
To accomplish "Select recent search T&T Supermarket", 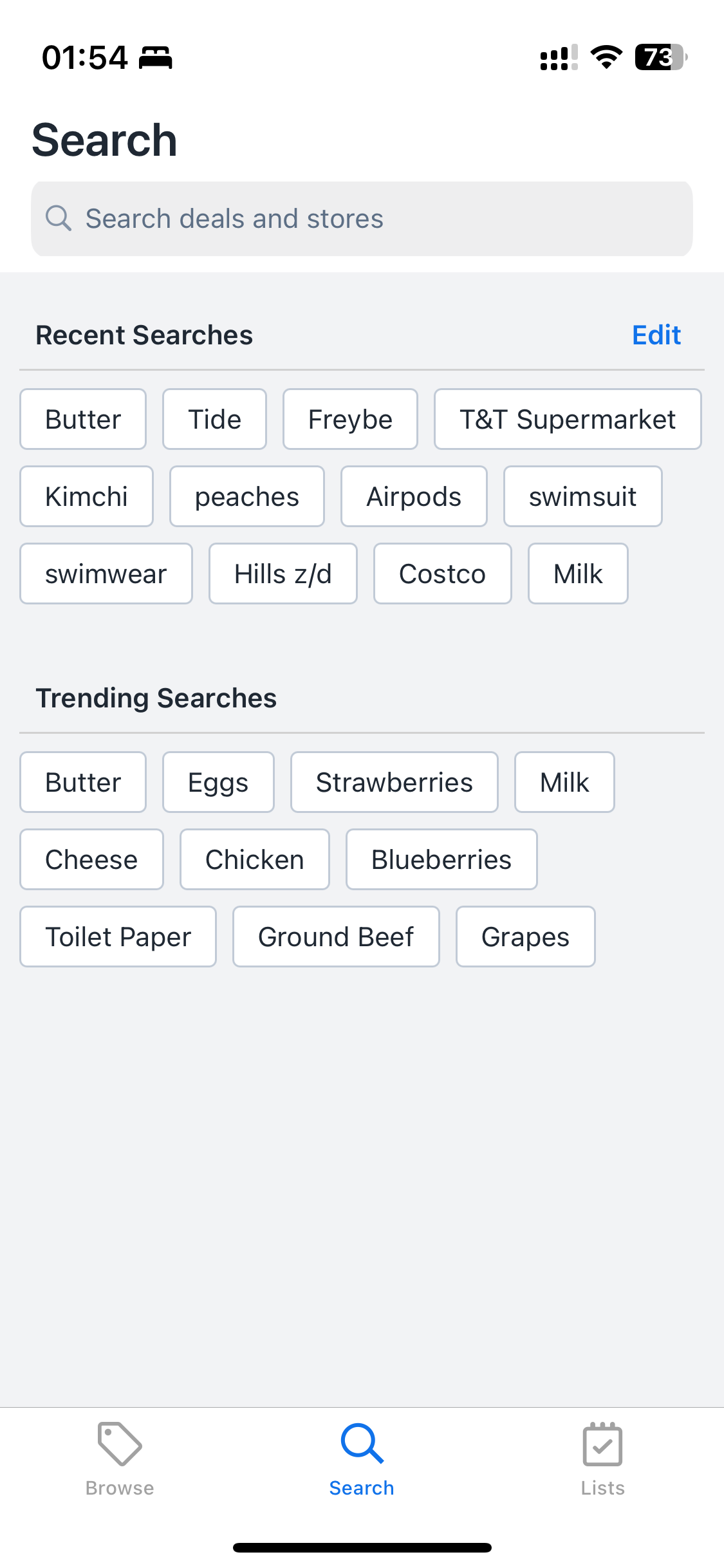I will tap(568, 419).
